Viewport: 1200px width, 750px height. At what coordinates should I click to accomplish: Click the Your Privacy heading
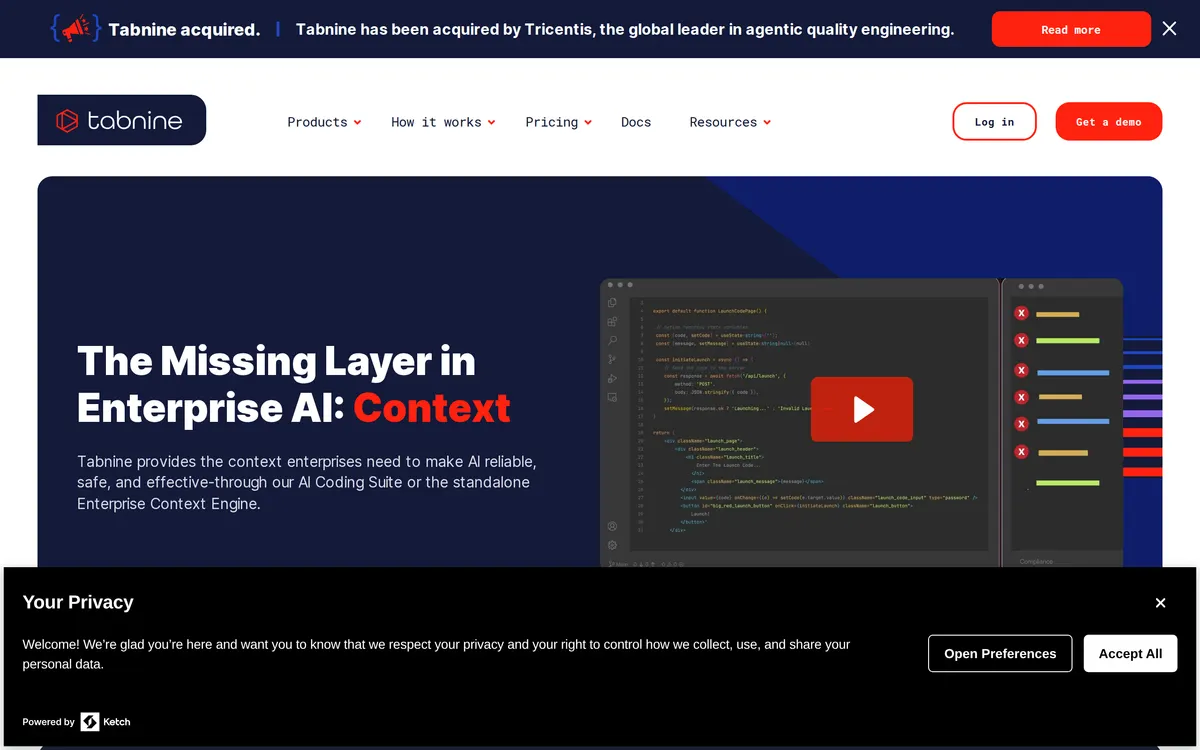pos(78,602)
